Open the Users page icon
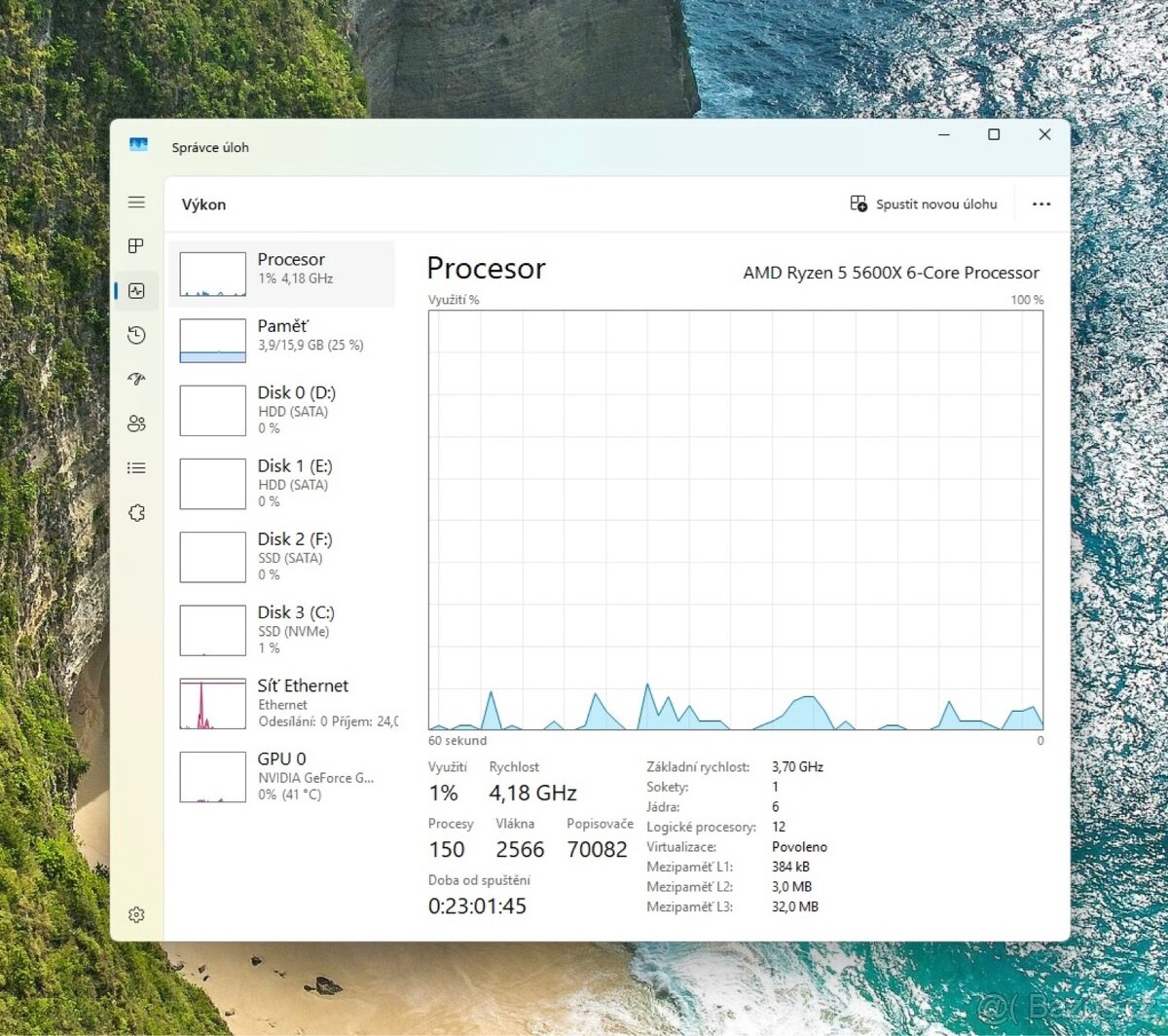 [136, 424]
